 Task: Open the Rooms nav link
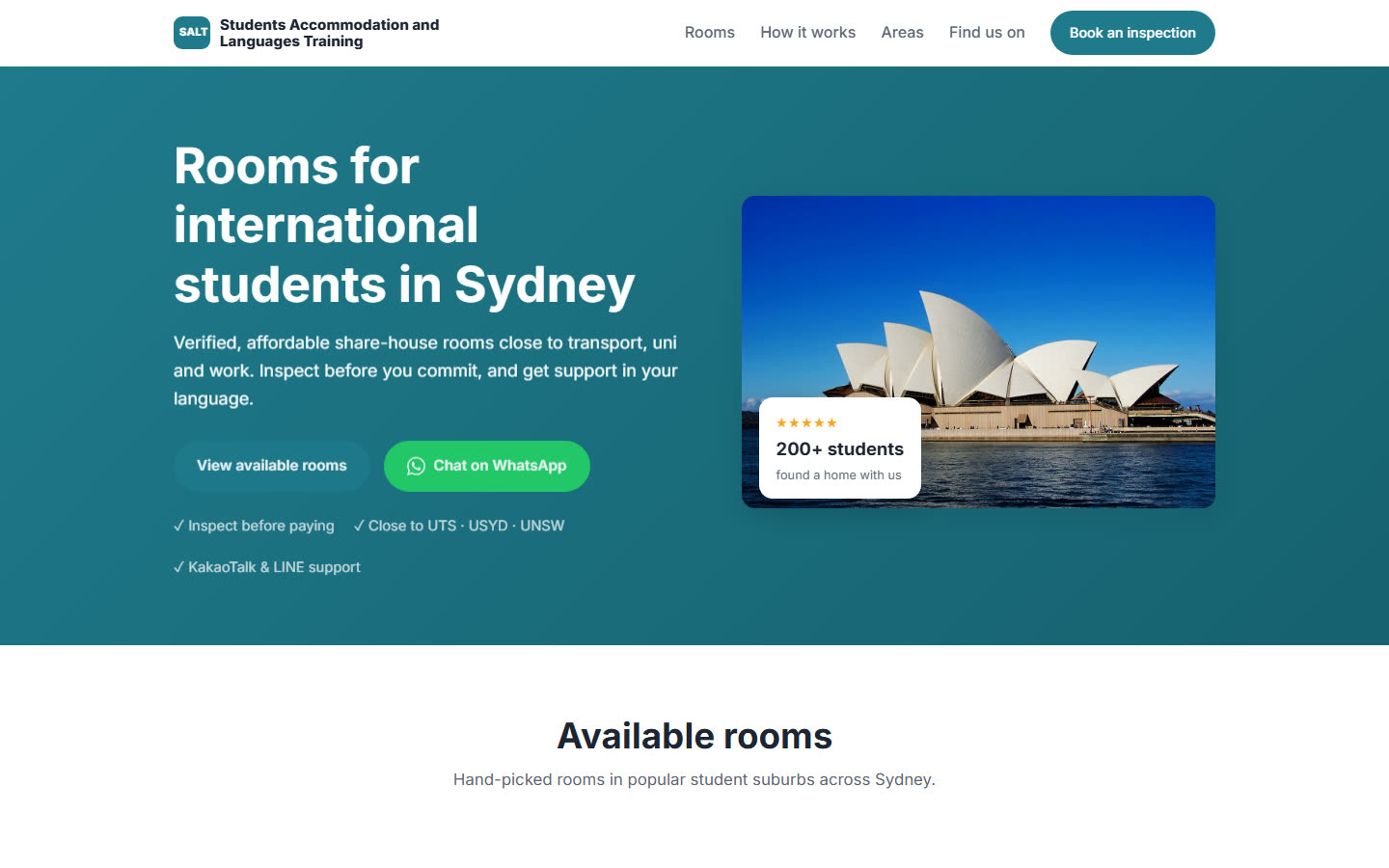[x=710, y=33]
